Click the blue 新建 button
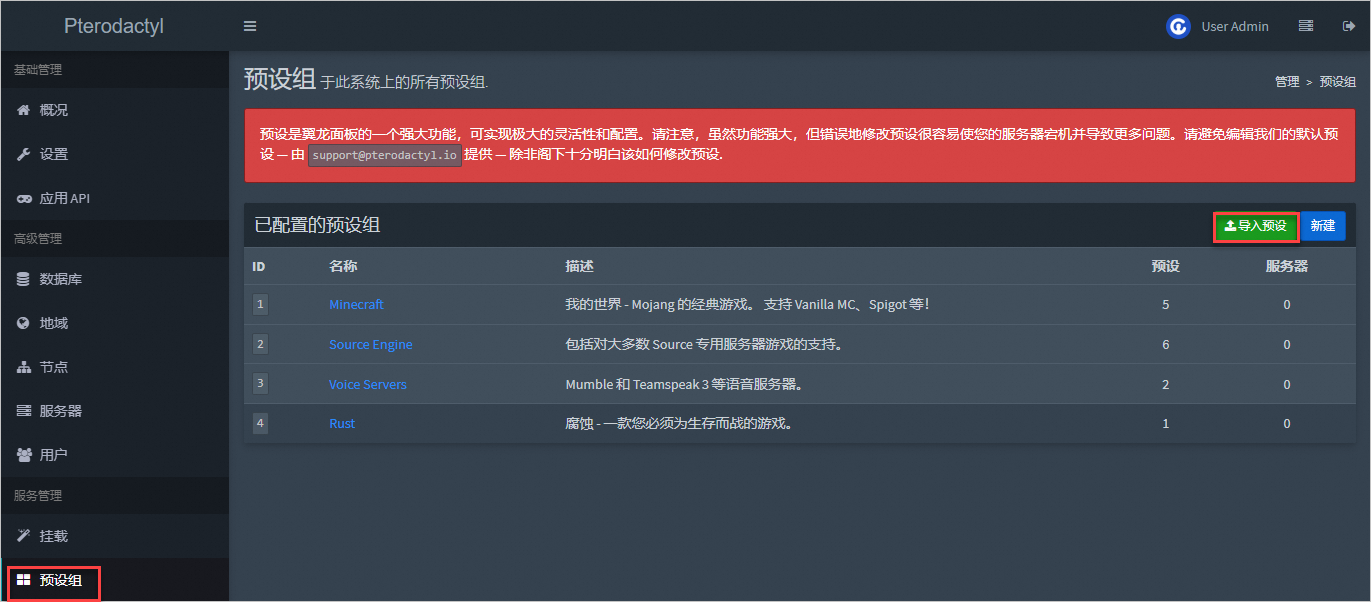Screen dimensions: 1371x602 point(1322,226)
